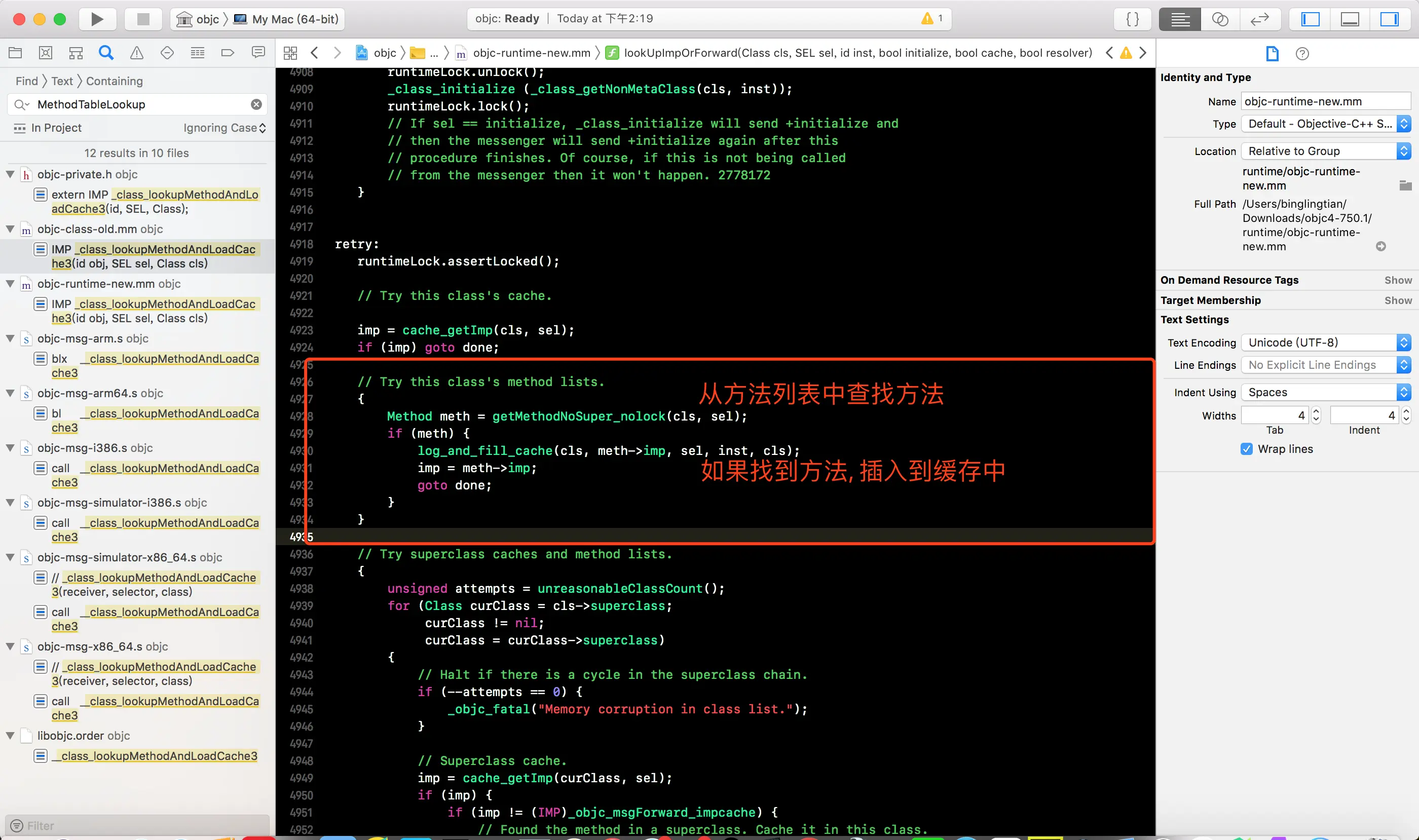Open the Breakpoint navigator icon
Image resolution: width=1419 pixels, height=840 pixels.
[228, 53]
